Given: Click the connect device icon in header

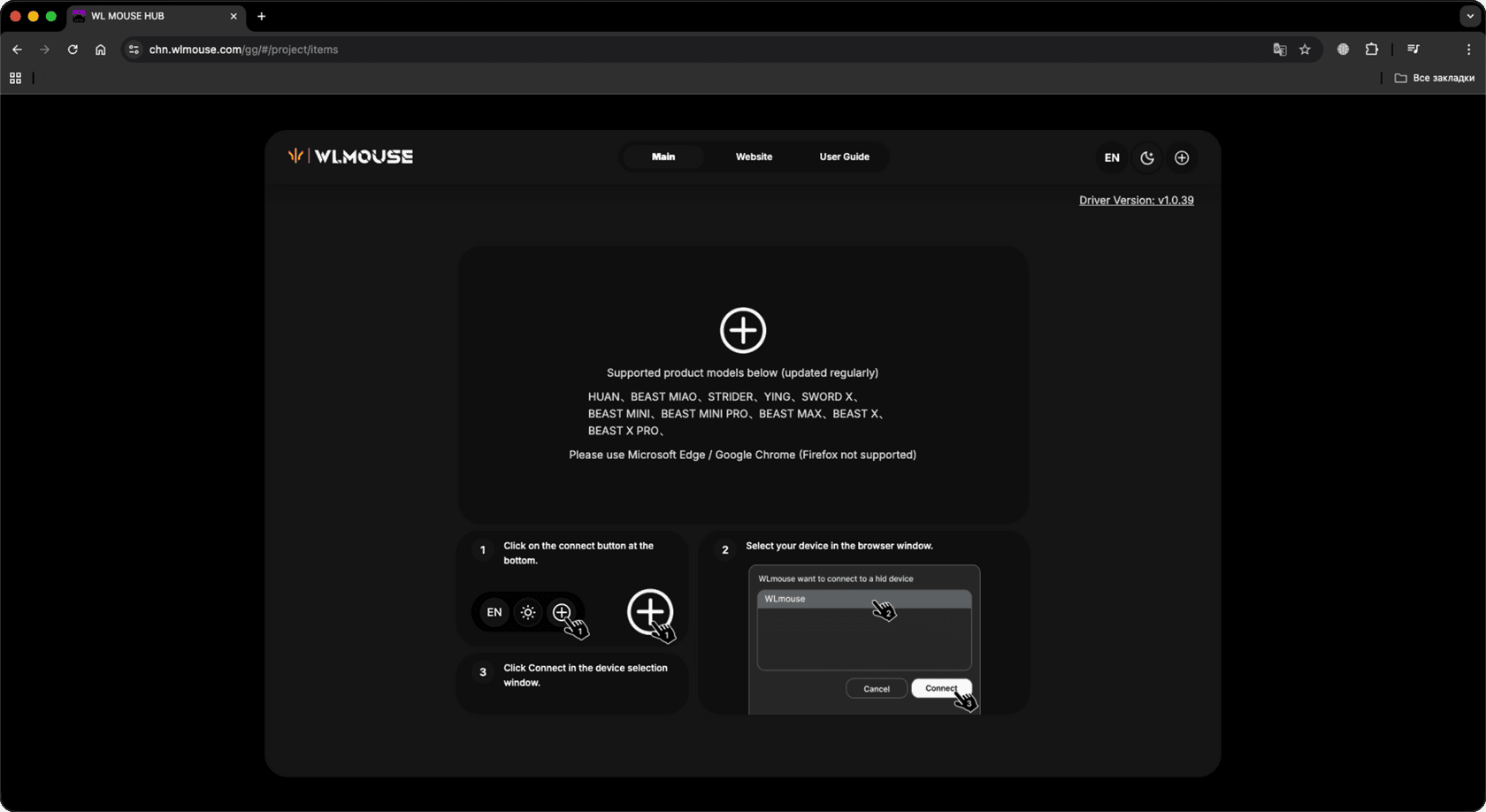Looking at the screenshot, I should (x=1182, y=157).
